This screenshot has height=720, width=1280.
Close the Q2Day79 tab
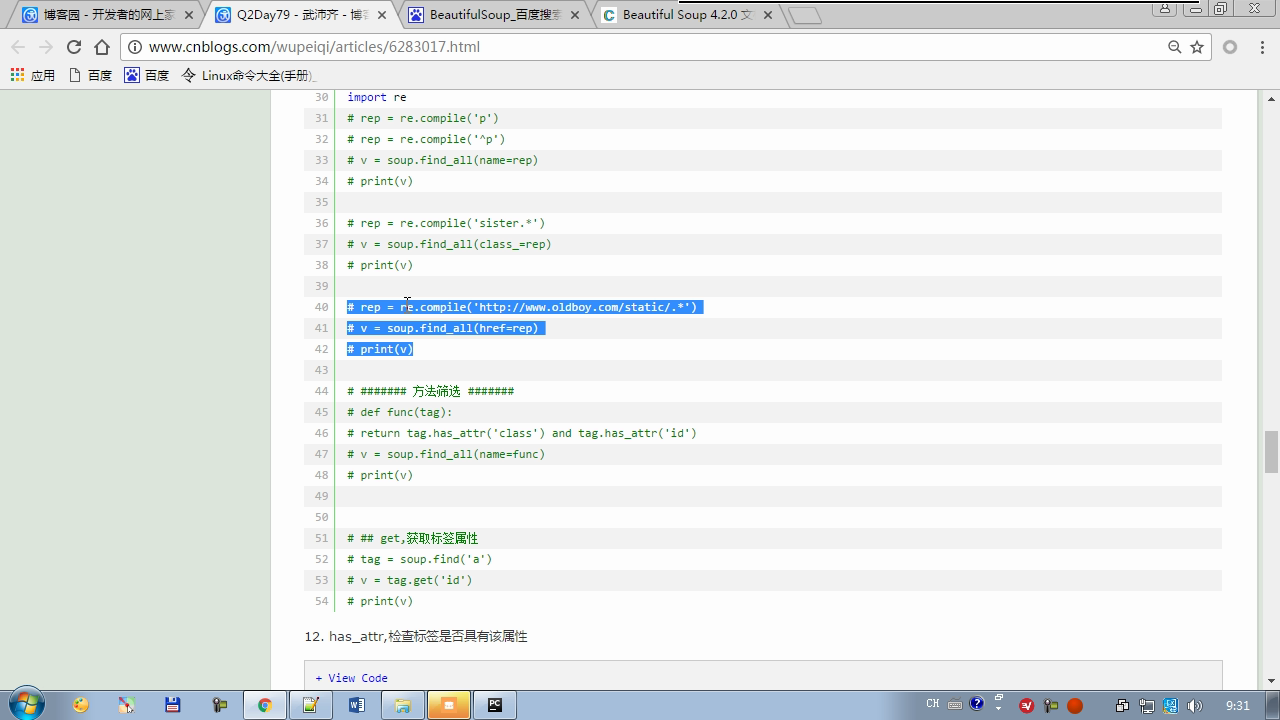382,15
